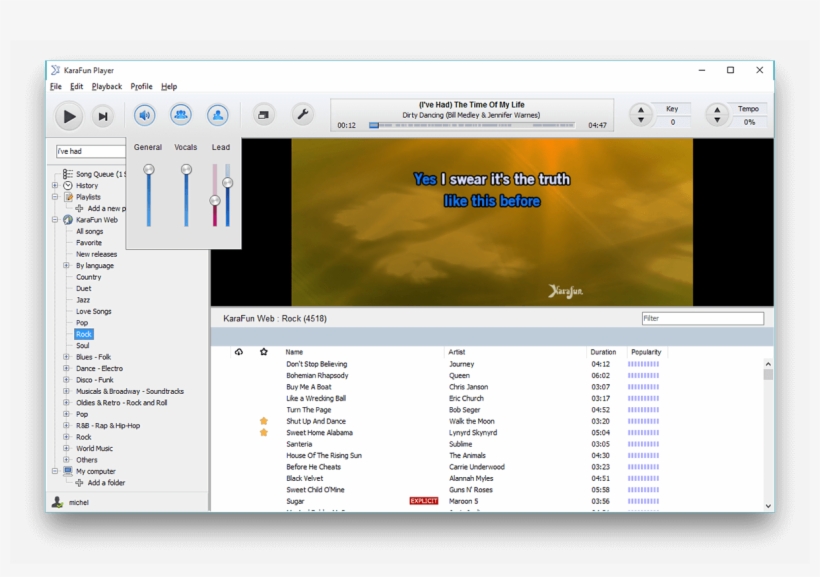Sort by the favorite star column icon
Image resolution: width=820 pixels, height=577 pixels.
coord(264,352)
